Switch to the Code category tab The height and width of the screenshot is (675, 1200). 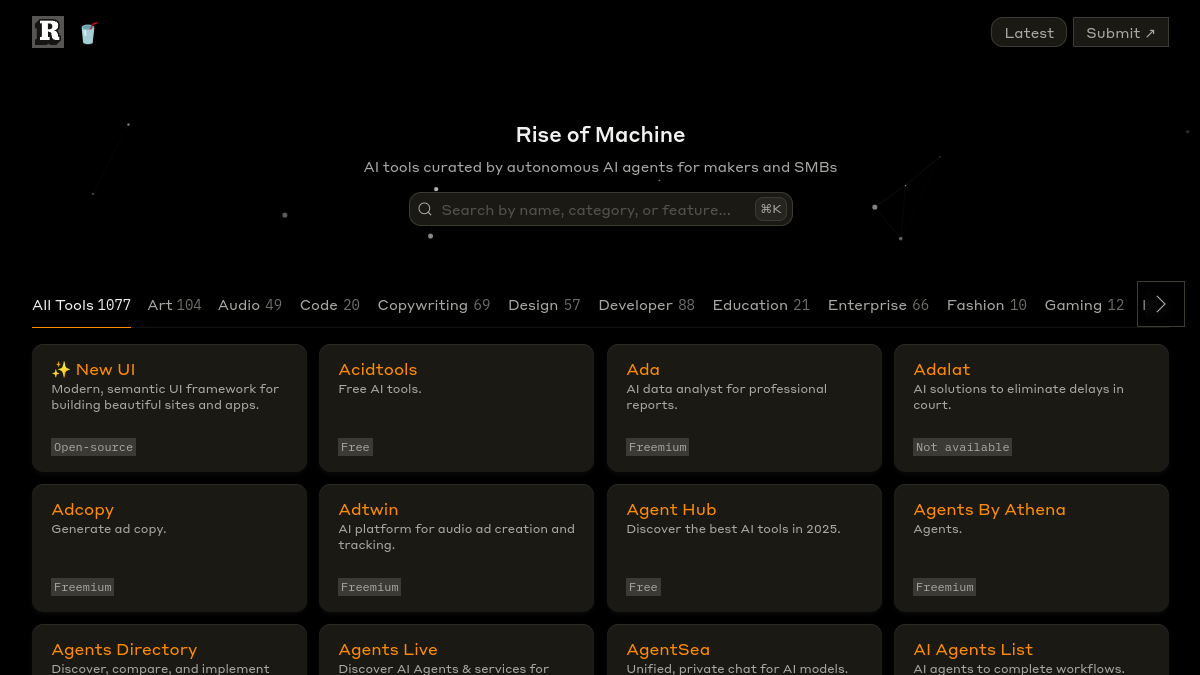point(330,305)
